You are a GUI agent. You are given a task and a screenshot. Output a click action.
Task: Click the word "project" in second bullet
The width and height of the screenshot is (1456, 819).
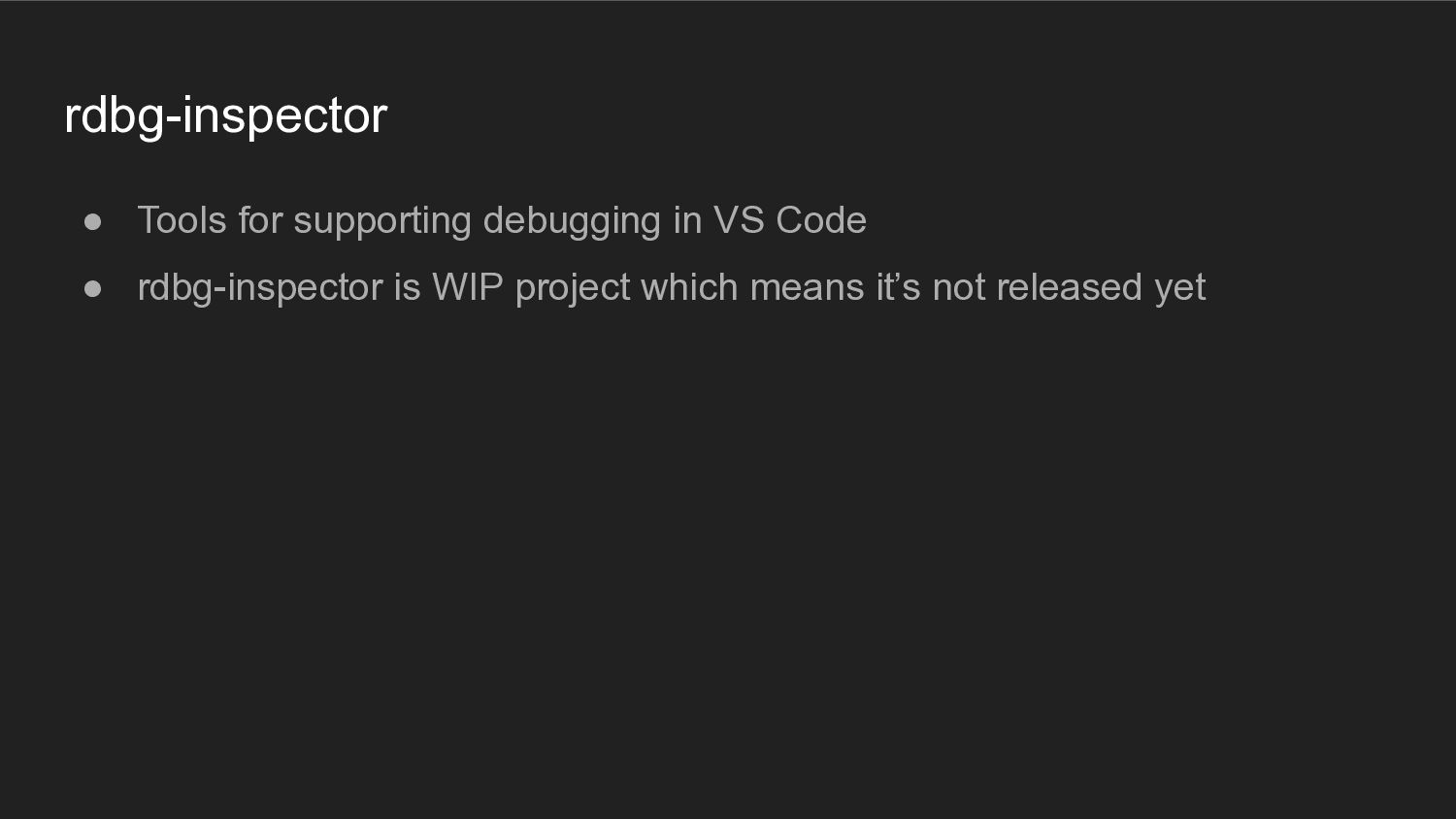573,289
